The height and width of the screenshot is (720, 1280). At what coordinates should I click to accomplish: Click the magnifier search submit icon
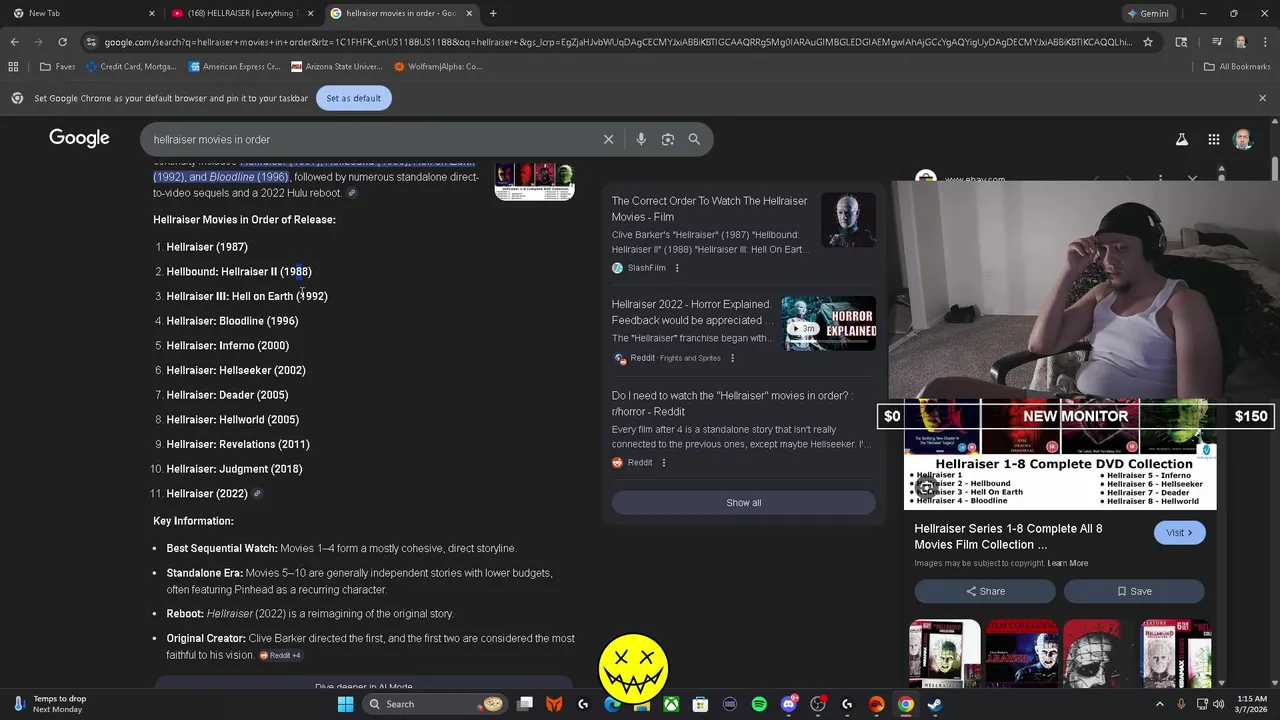pyautogui.click(x=694, y=139)
